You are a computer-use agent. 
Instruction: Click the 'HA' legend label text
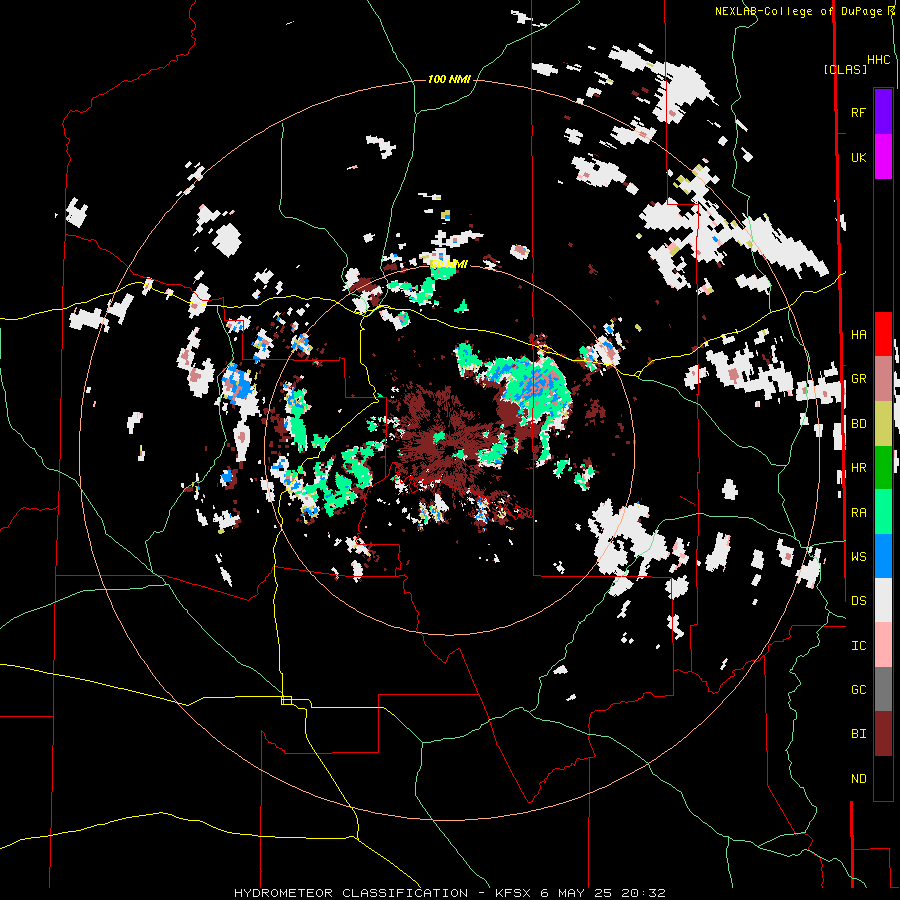[x=858, y=334]
